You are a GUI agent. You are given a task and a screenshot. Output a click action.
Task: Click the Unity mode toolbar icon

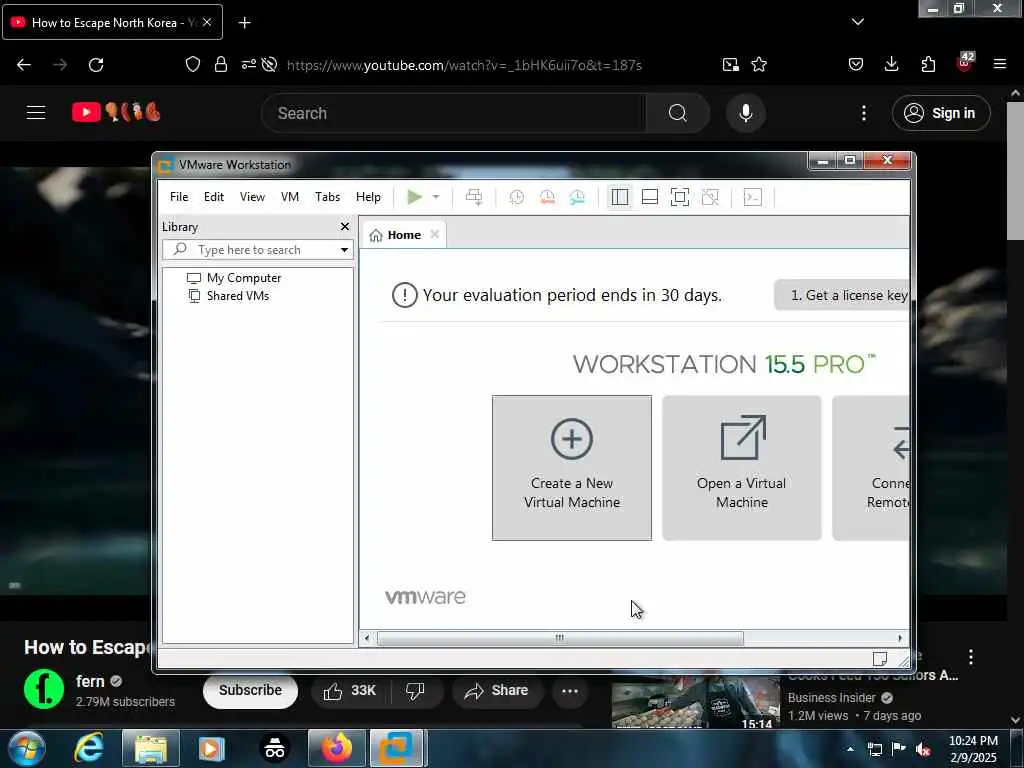710,197
